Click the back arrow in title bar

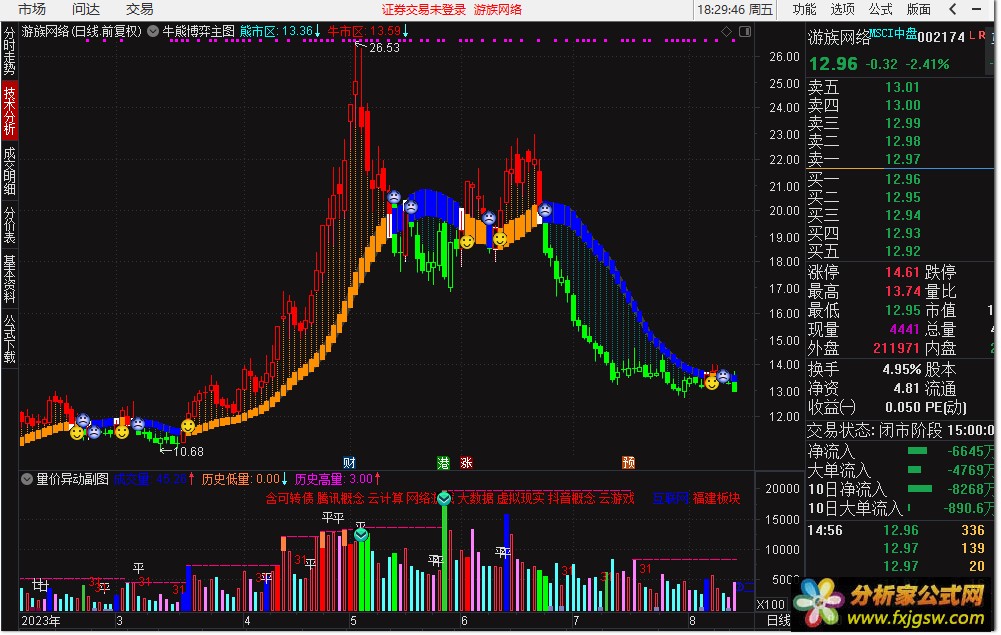coord(953,10)
